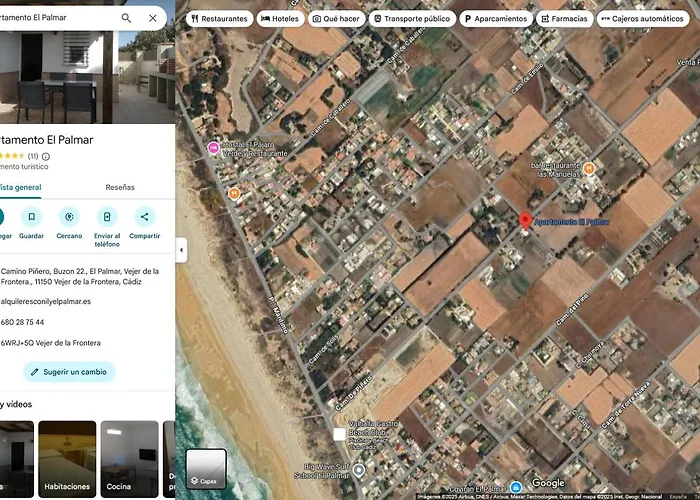Click the phone number 680 28 75 44
Screen dimensions: 700x500
tap(22, 322)
